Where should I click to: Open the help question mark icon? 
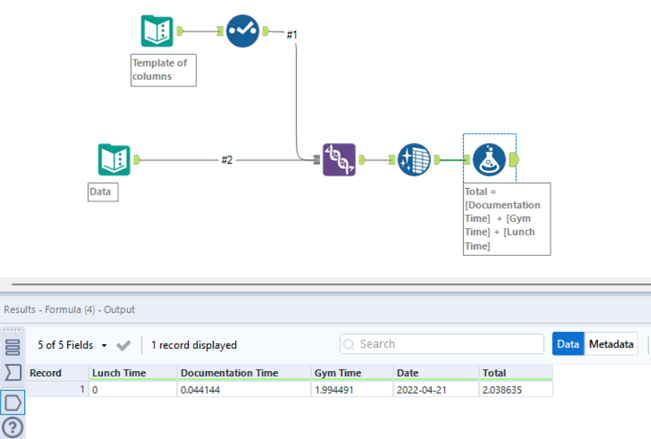[x=12, y=427]
